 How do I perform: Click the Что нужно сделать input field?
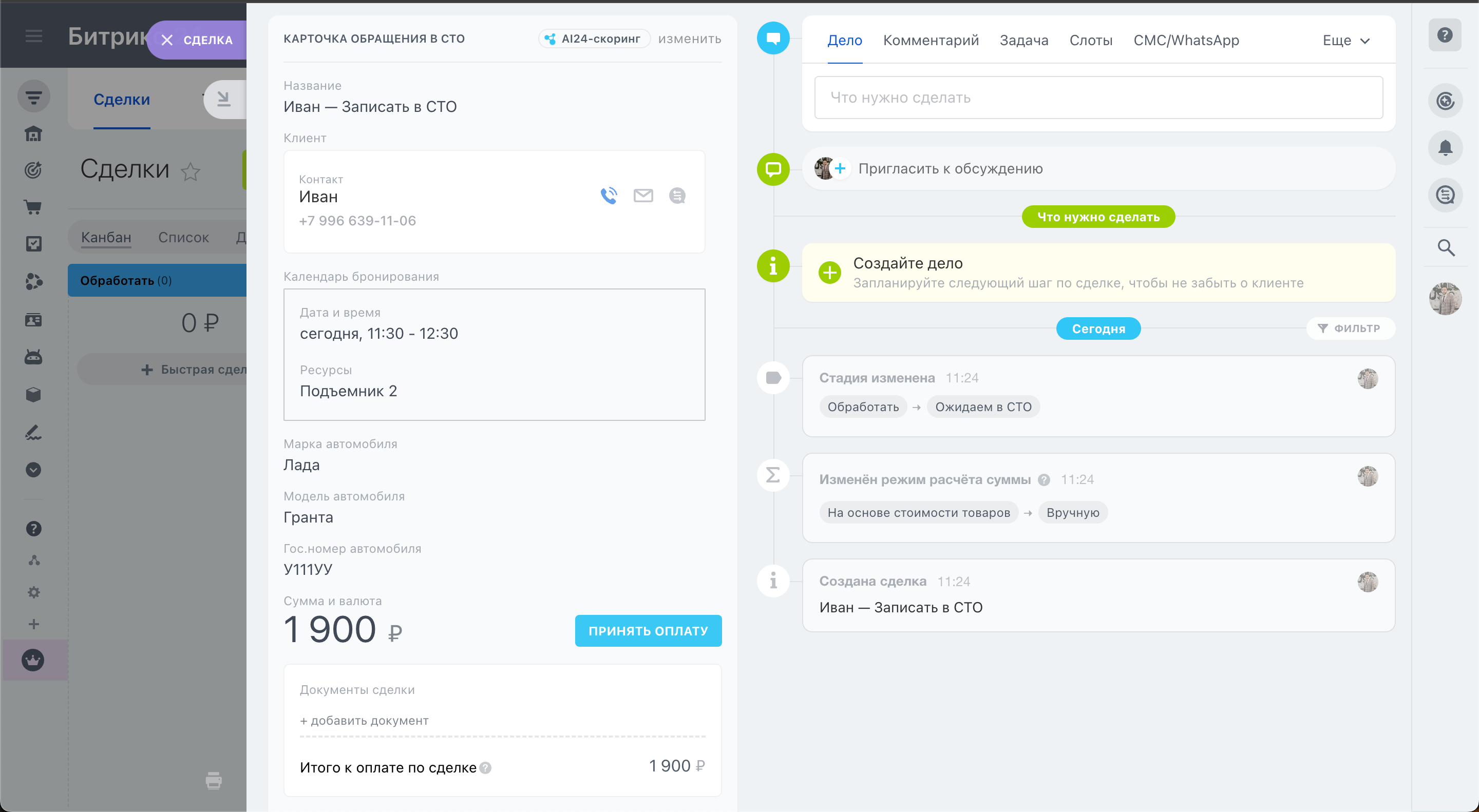point(1098,98)
